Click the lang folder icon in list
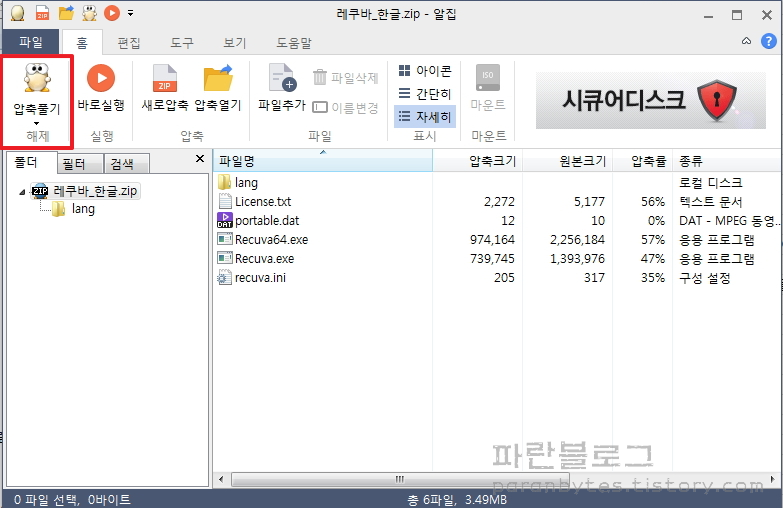Screen dimensions: 783x508 [225, 182]
